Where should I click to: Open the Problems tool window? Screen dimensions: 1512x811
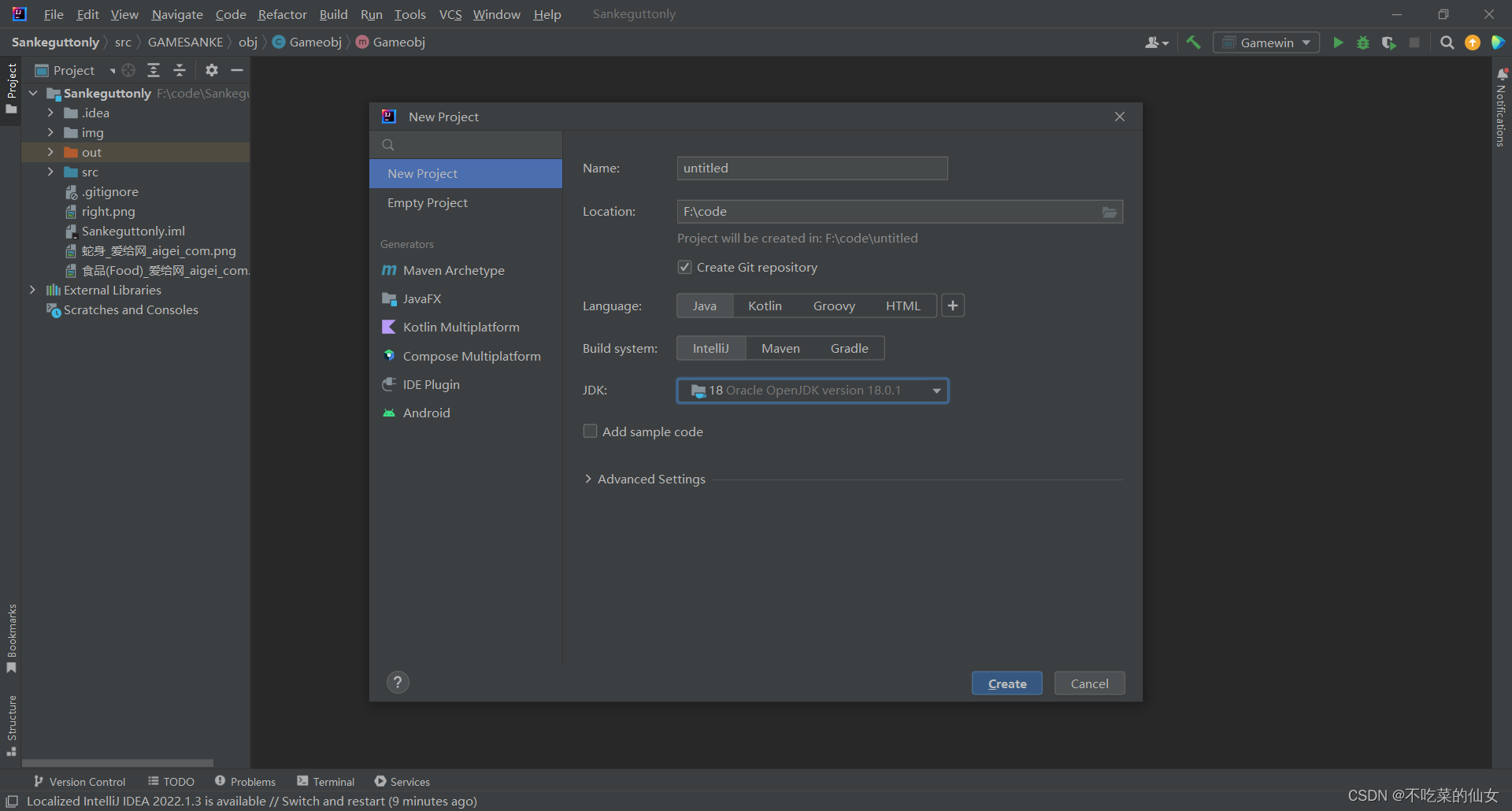245,781
